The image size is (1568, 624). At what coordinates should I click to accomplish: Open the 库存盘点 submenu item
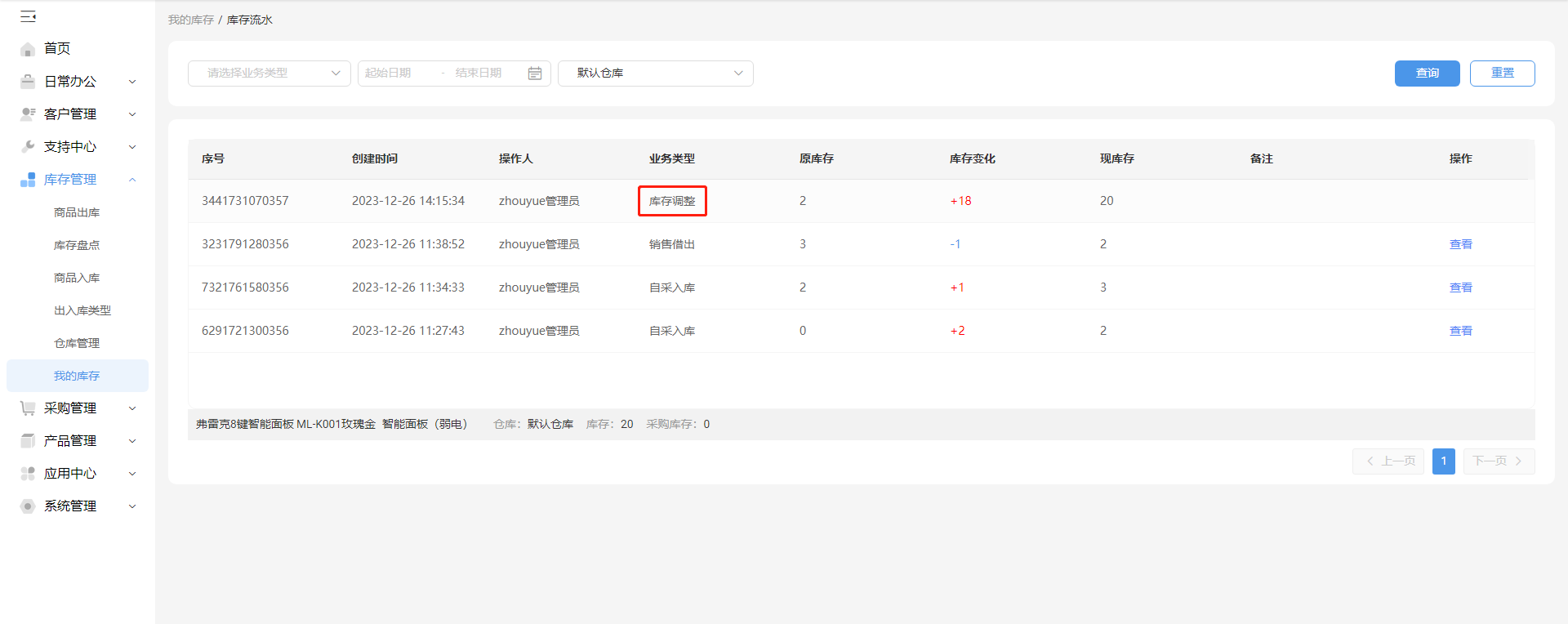[x=77, y=245]
